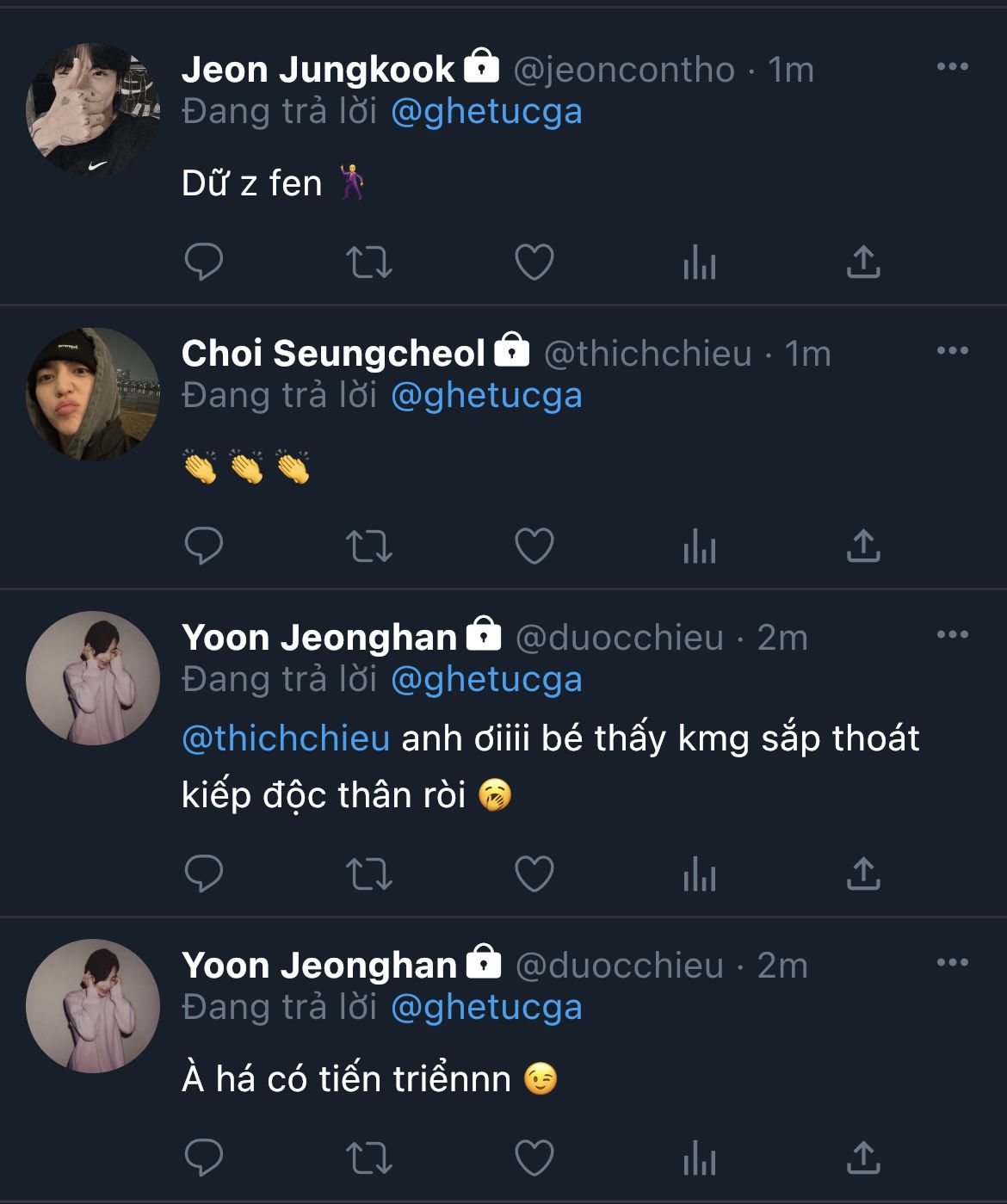Open Choi Seungcheol's display name

point(333,354)
